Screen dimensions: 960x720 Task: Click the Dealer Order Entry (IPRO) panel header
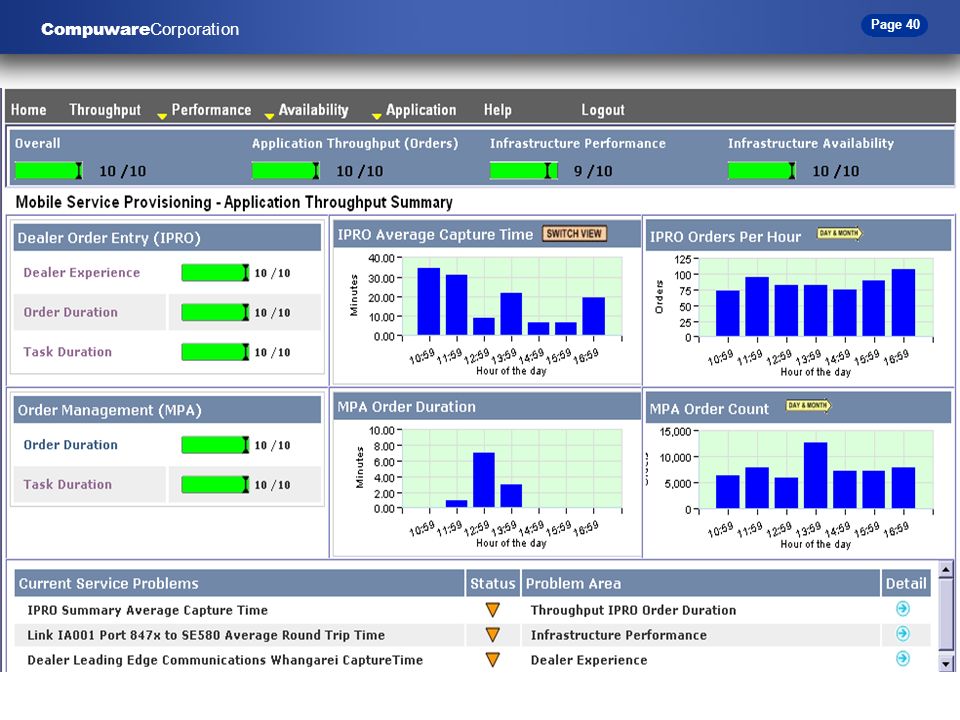pos(167,238)
